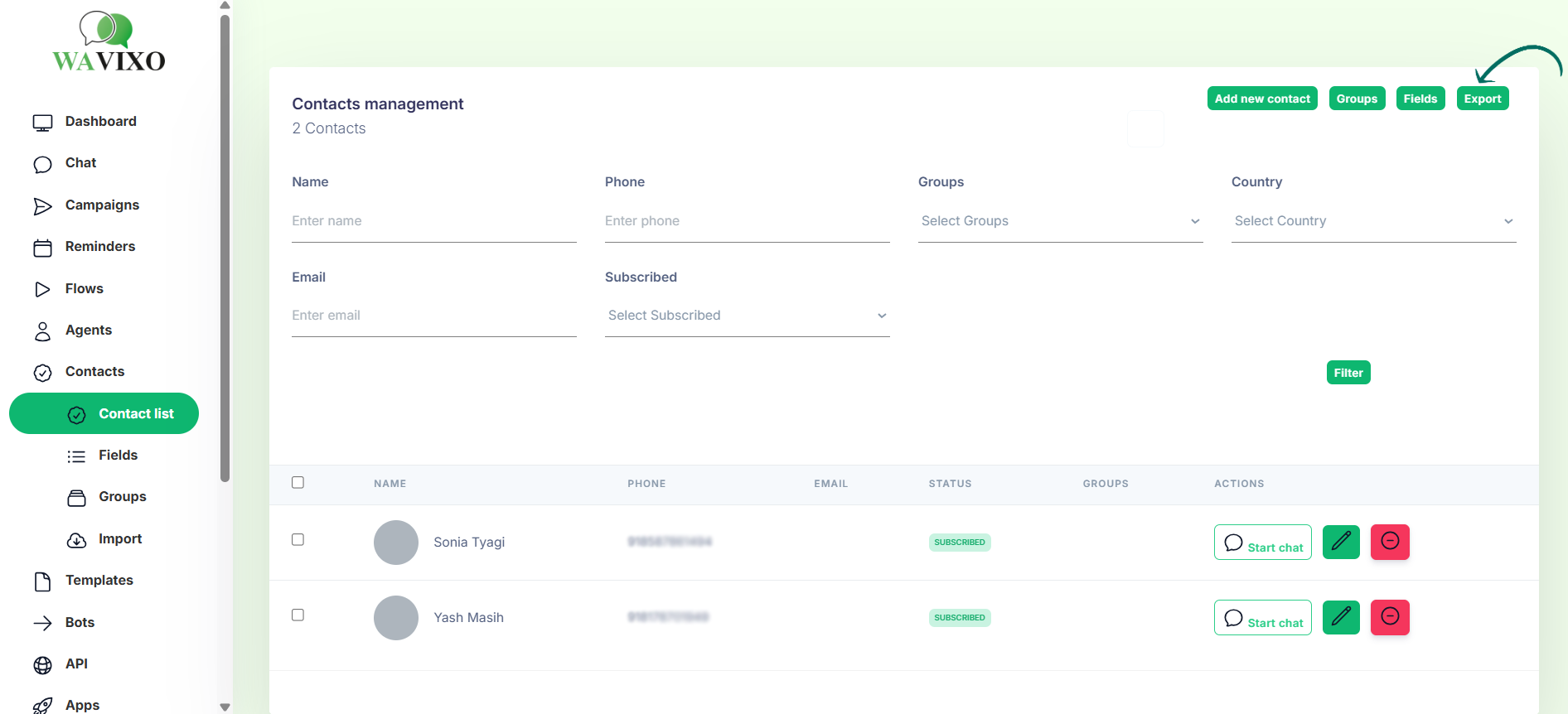Check the box for Yash Masih
Screen dimensions: 1568x714
298,615
